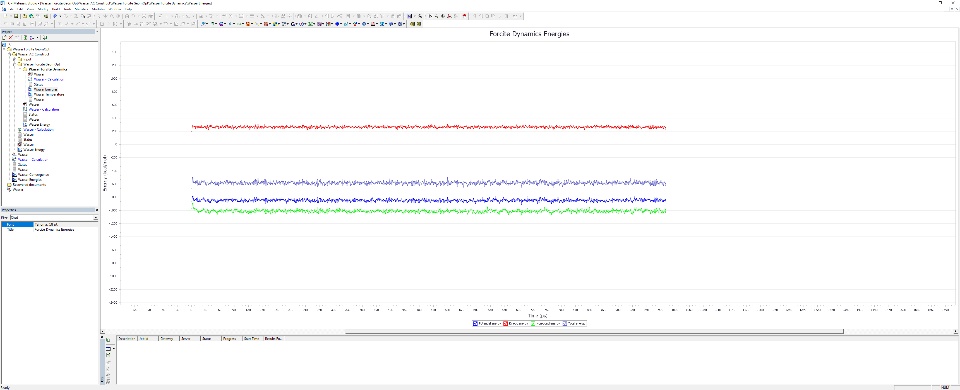Open the Filter dropdown in the Properties panel
The image size is (960, 390).
point(53,218)
